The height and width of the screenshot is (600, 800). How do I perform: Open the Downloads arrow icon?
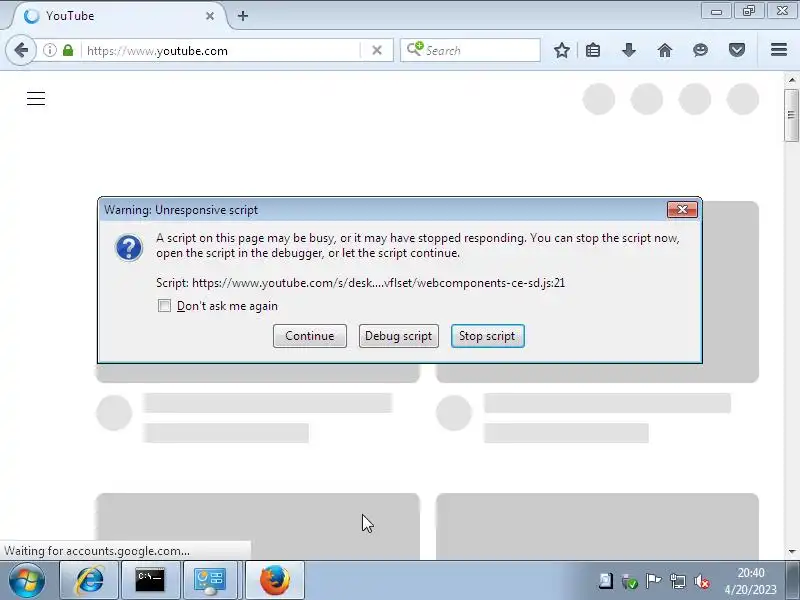[x=629, y=50]
